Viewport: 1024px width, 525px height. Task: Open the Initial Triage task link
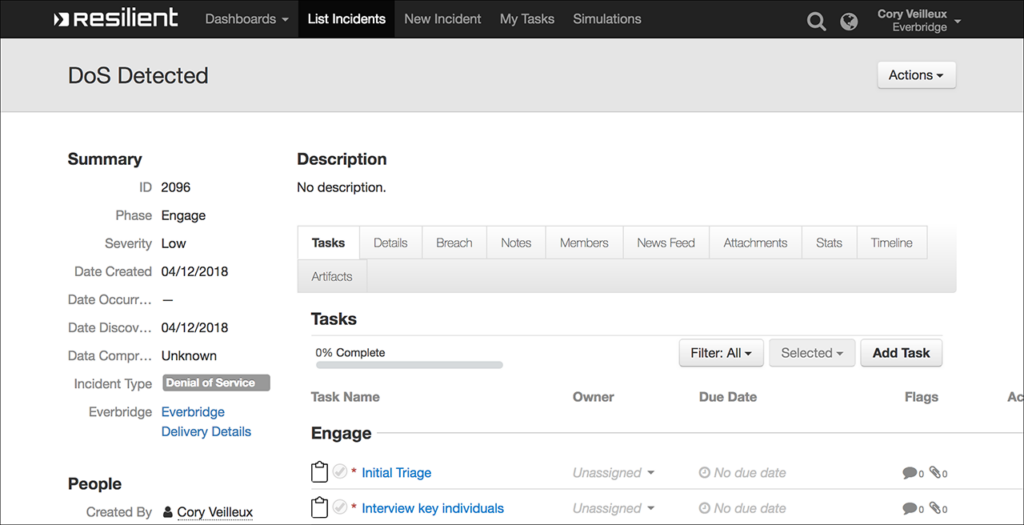(x=396, y=473)
